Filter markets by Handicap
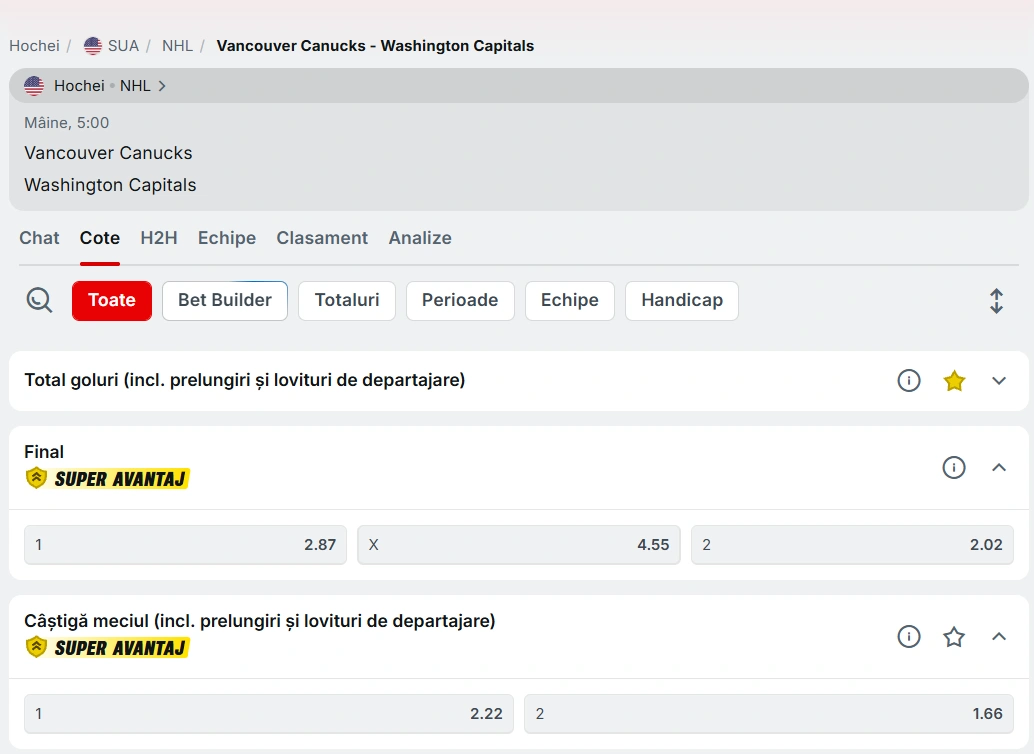Viewport: 1034px width, 754px height. [x=682, y=301]
